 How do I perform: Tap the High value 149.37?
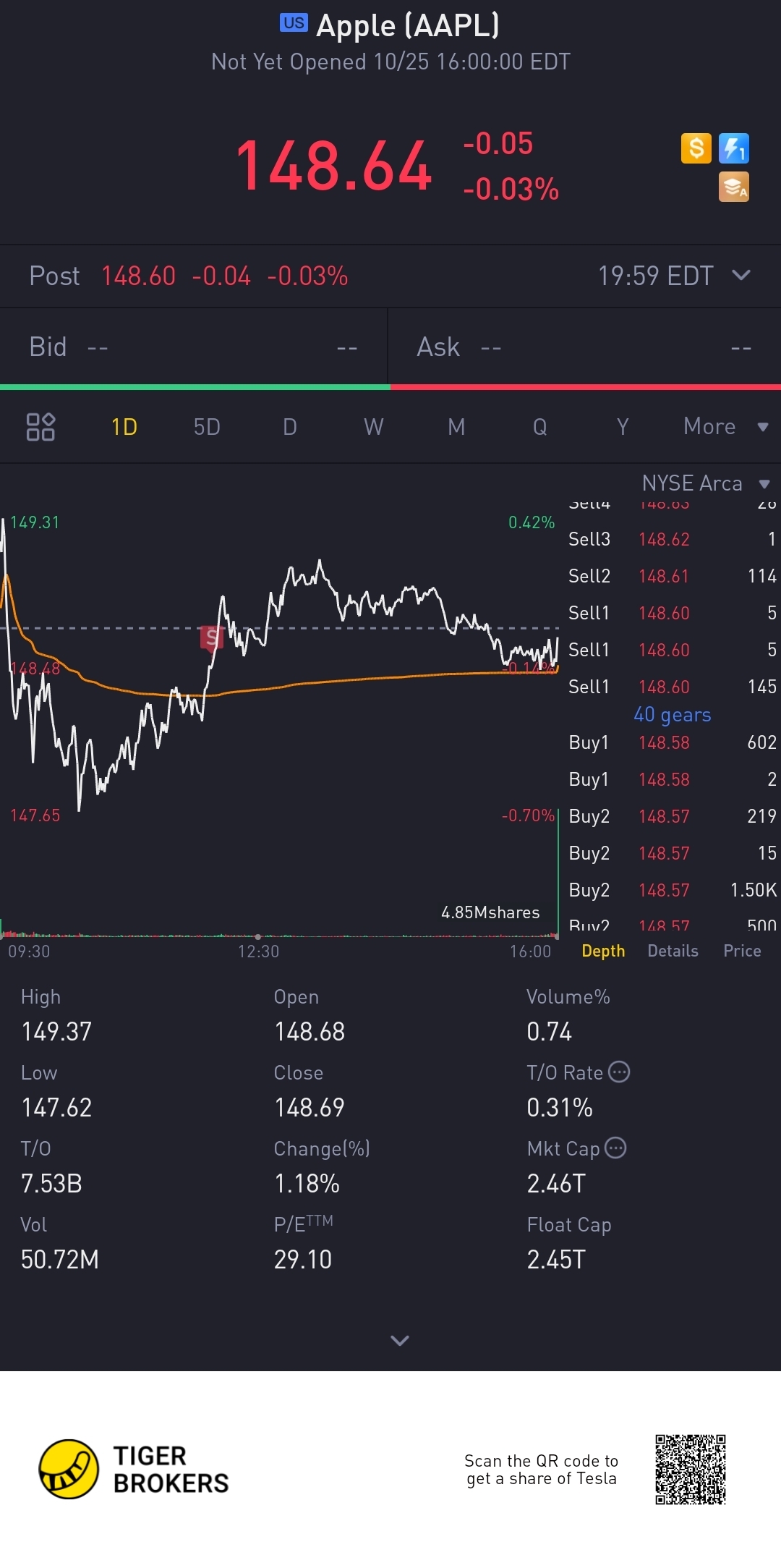(56, 1032)
